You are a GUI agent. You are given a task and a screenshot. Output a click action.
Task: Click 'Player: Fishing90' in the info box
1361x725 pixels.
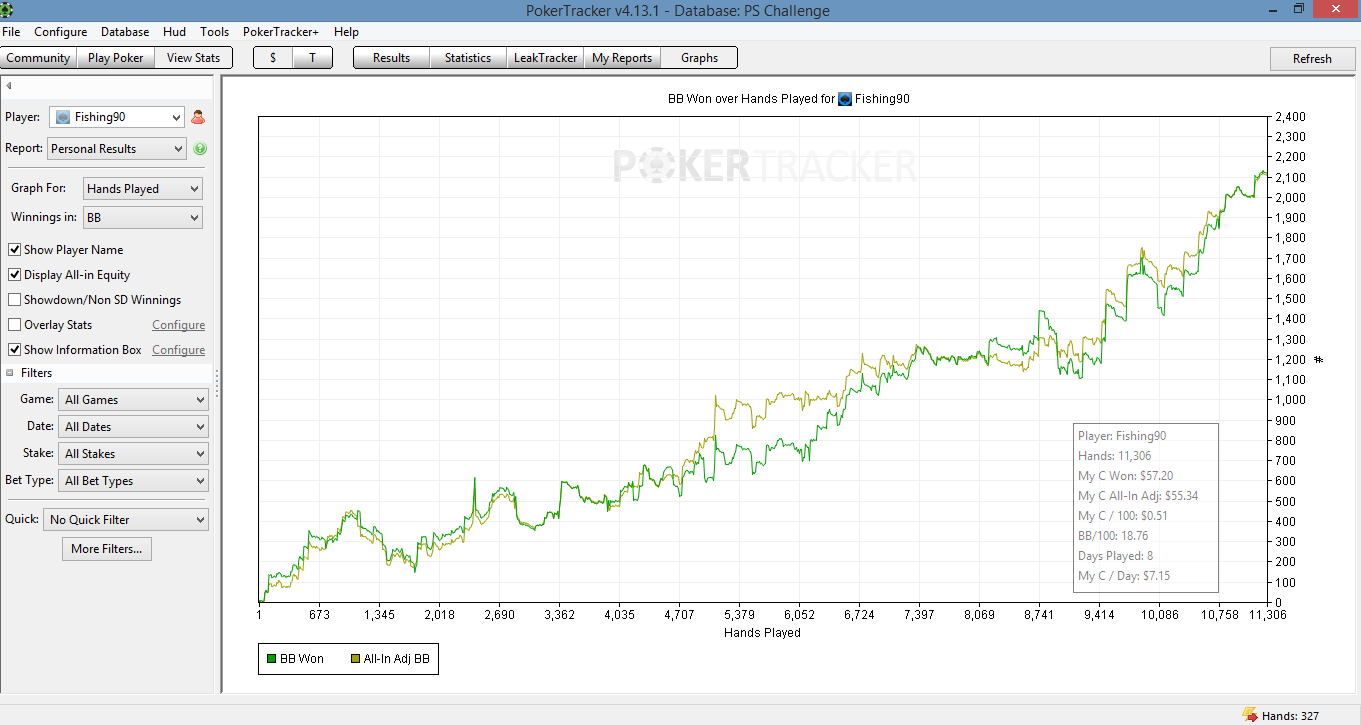(1122, 436)
